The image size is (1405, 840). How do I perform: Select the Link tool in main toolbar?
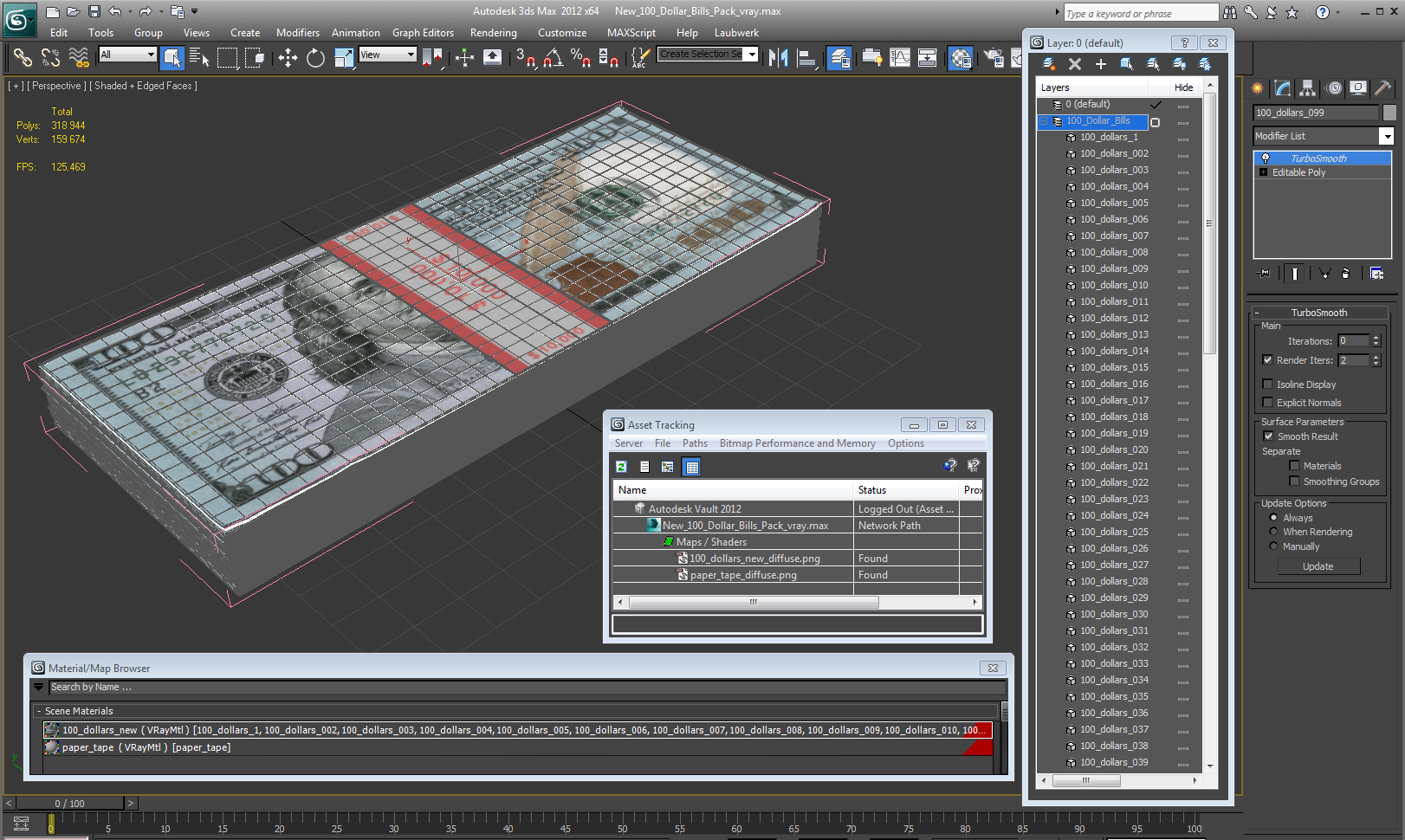coord(23,58)
